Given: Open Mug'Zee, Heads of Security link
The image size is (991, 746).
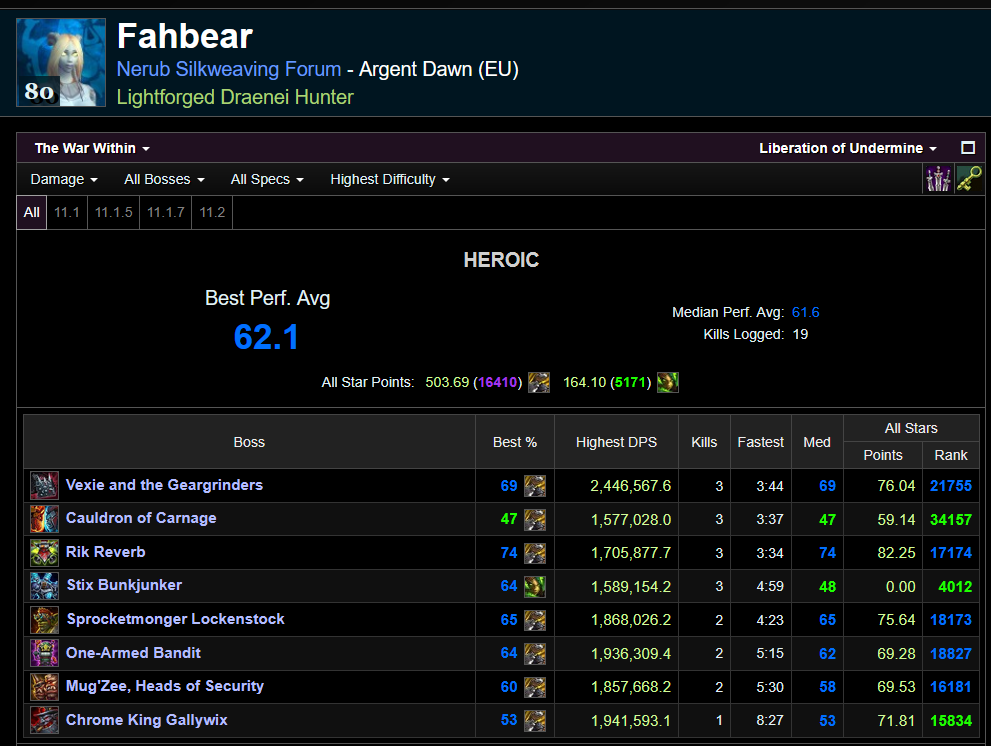Looking at the screenshot, I should (x=165, y=686).
